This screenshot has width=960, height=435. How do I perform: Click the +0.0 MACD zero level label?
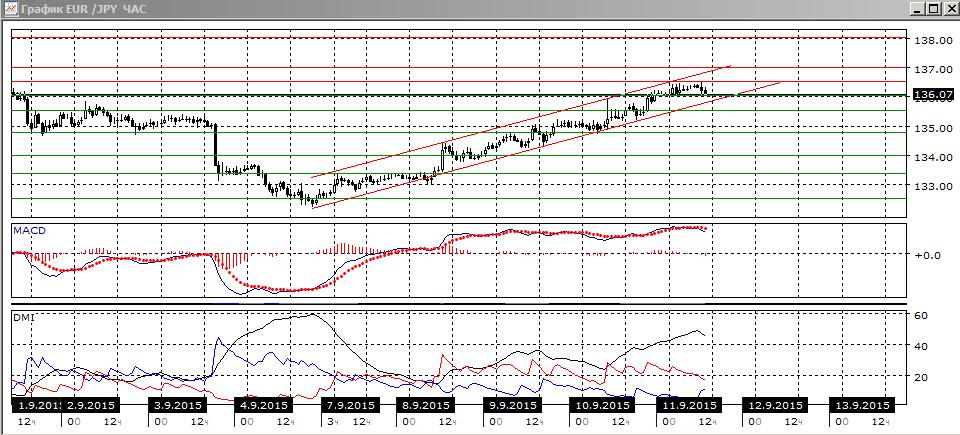coord(928,255)
